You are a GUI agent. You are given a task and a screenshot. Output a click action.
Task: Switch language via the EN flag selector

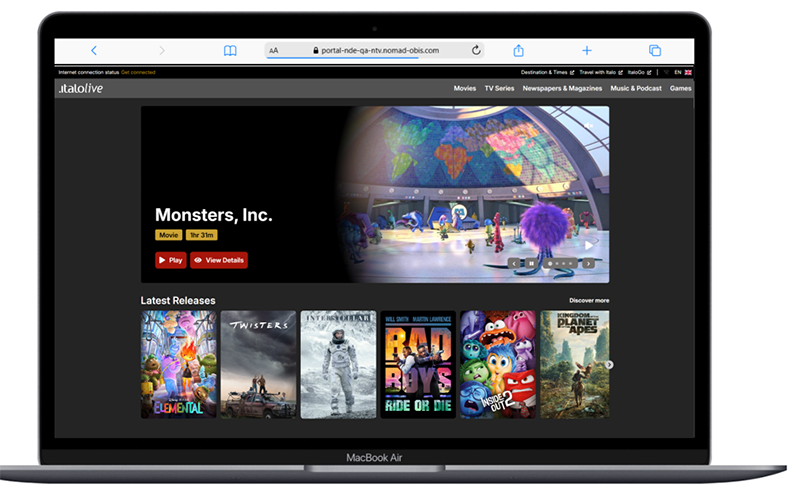[x=683, y=72]
